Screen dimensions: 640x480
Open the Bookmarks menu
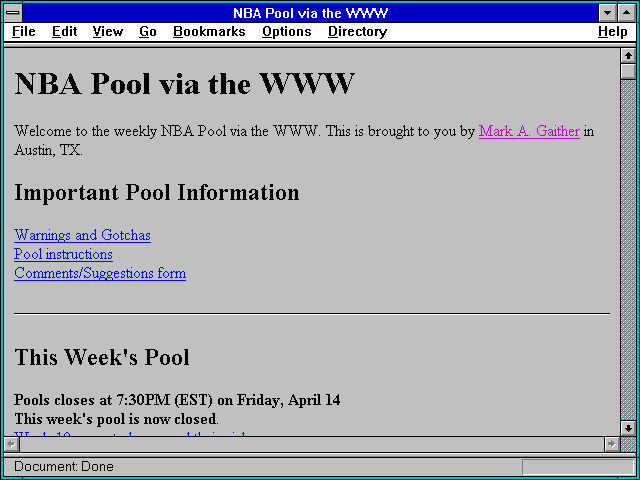point(209,32)
